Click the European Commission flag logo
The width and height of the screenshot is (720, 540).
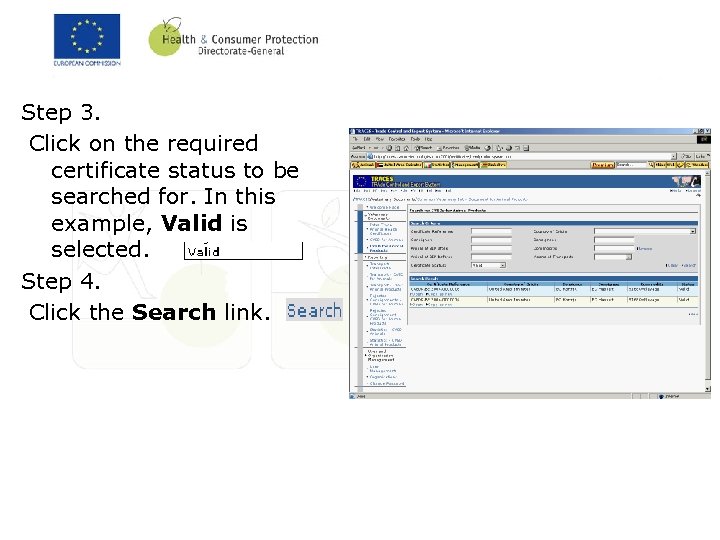[x=87, y=39]
